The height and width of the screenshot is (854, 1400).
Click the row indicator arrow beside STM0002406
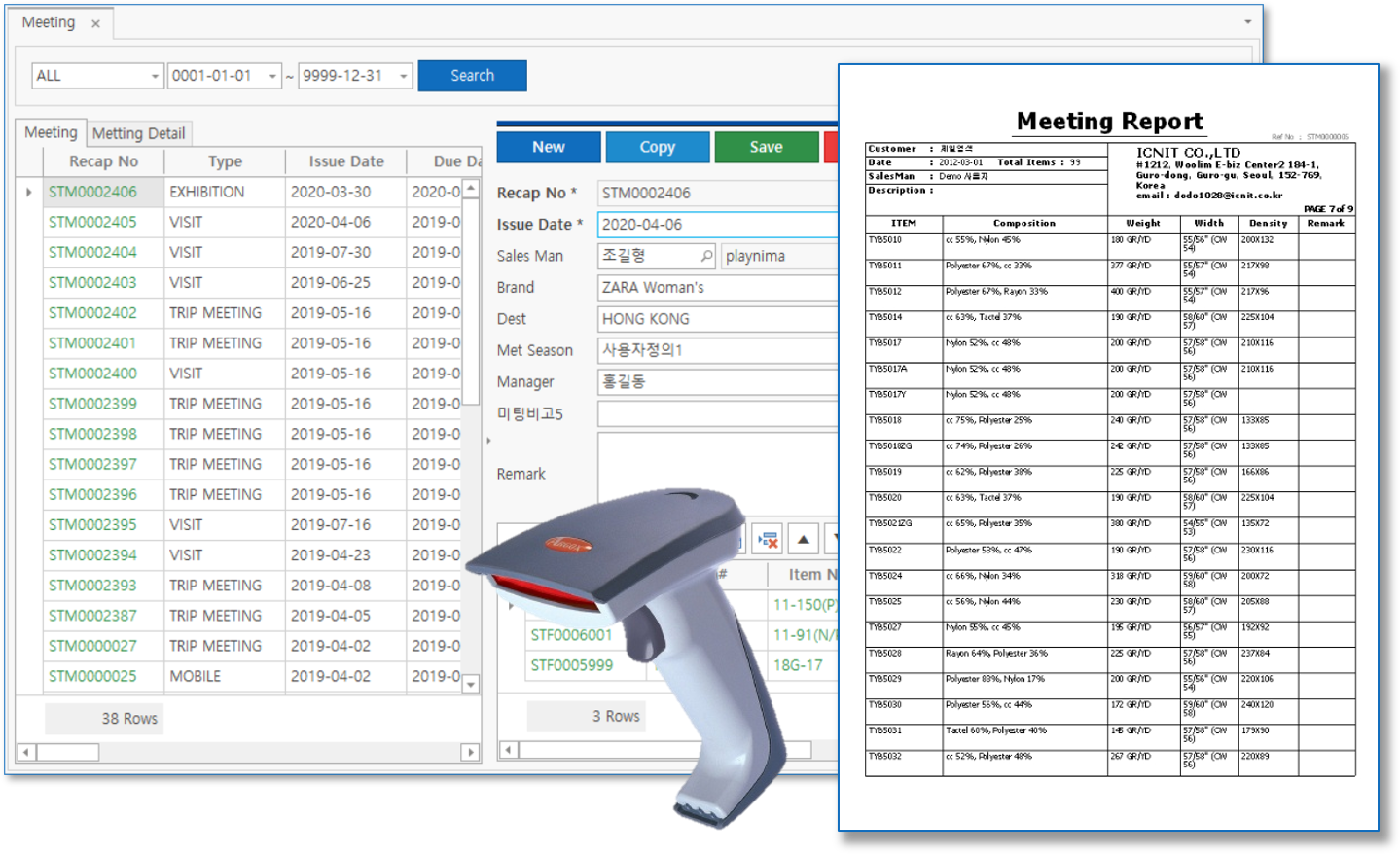point(29,193)
